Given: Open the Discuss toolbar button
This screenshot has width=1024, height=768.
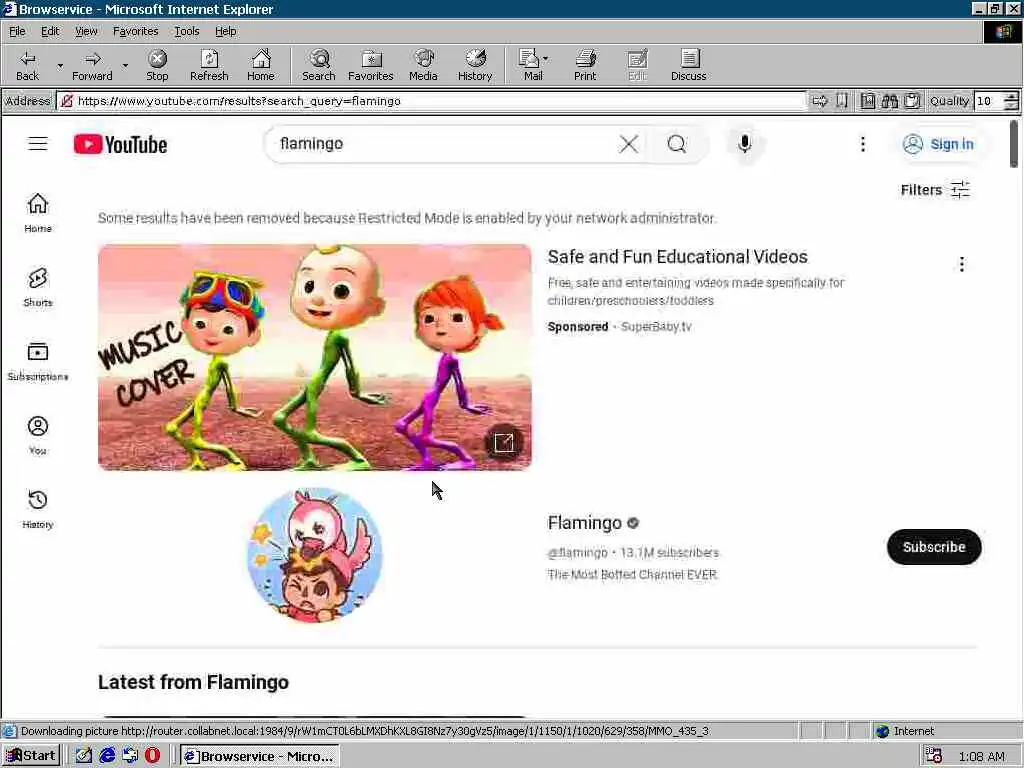Looking at the screenshot, I should (688, 65).
